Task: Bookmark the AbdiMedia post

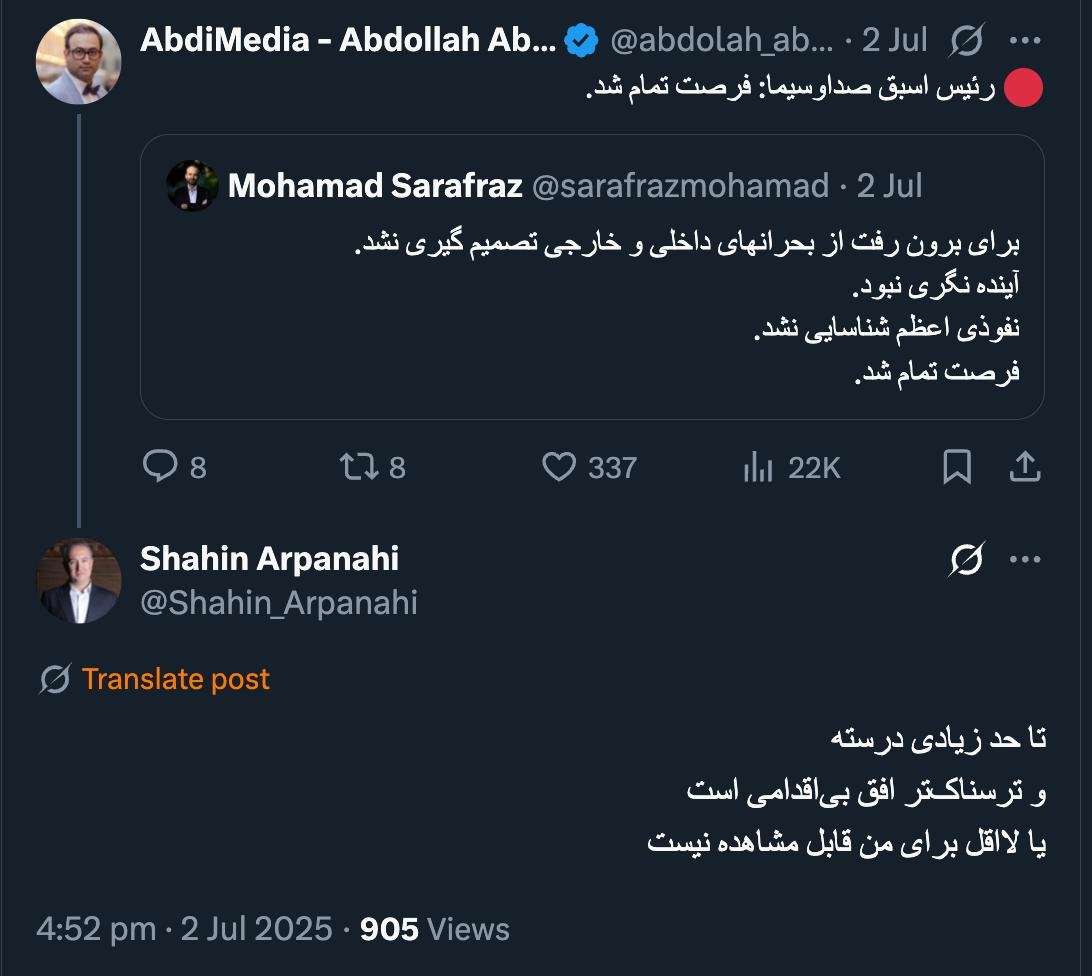Action: click(x=957, y=467)
